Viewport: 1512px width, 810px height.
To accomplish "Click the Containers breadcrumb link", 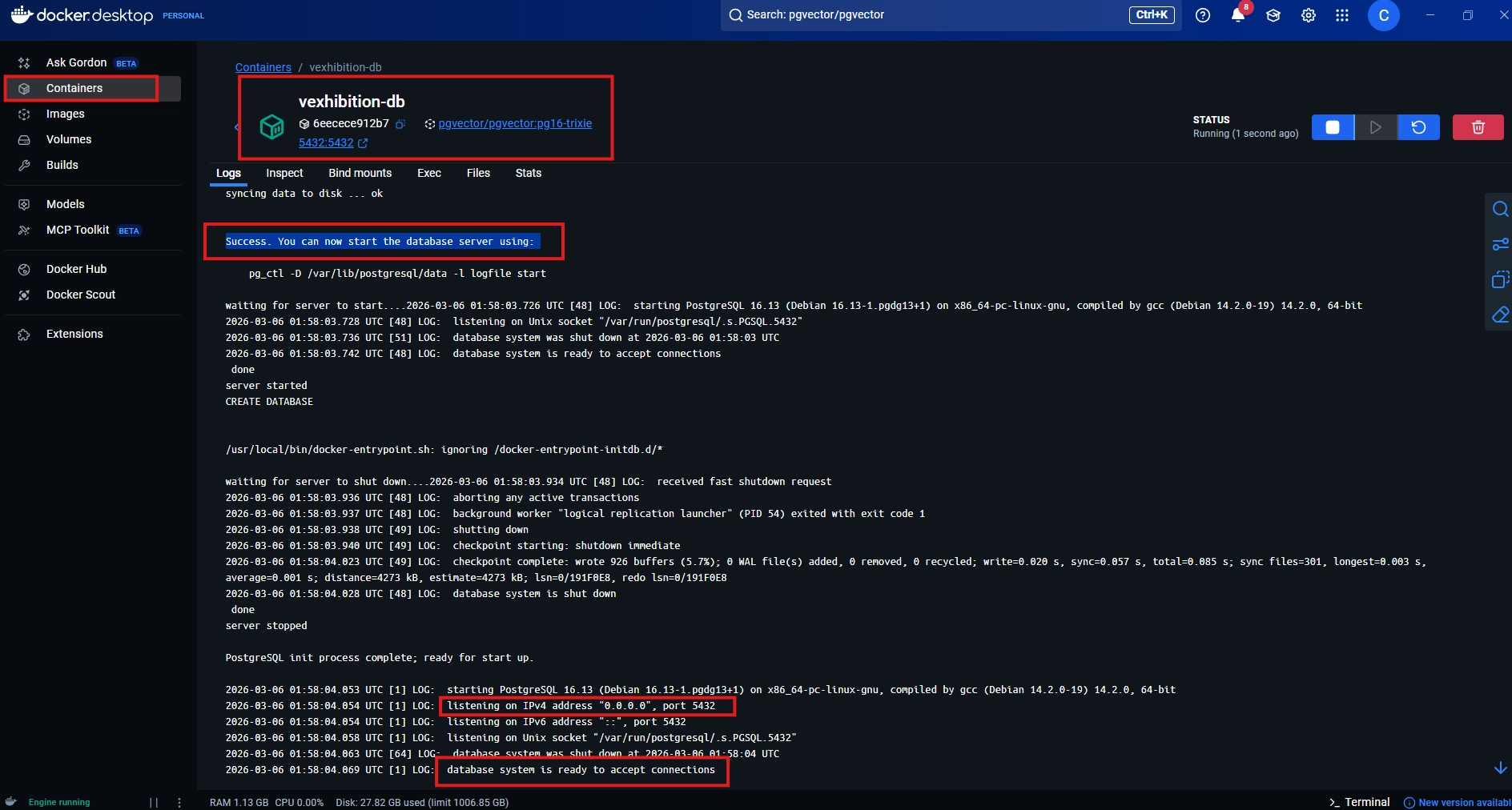I will point(263,67).
